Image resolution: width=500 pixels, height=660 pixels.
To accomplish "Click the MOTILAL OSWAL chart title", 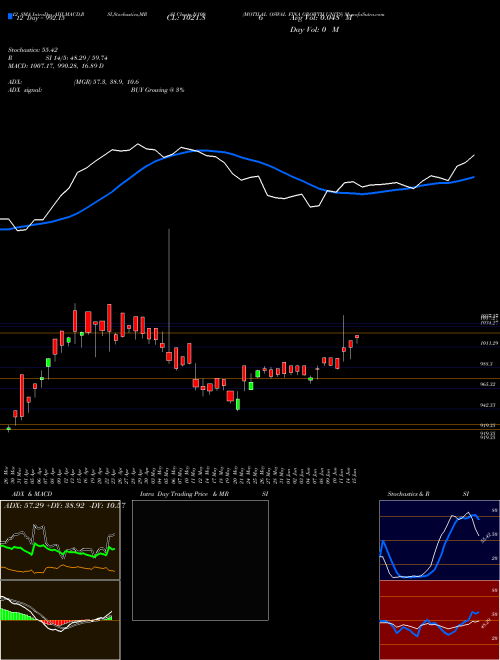I will 313,14.
